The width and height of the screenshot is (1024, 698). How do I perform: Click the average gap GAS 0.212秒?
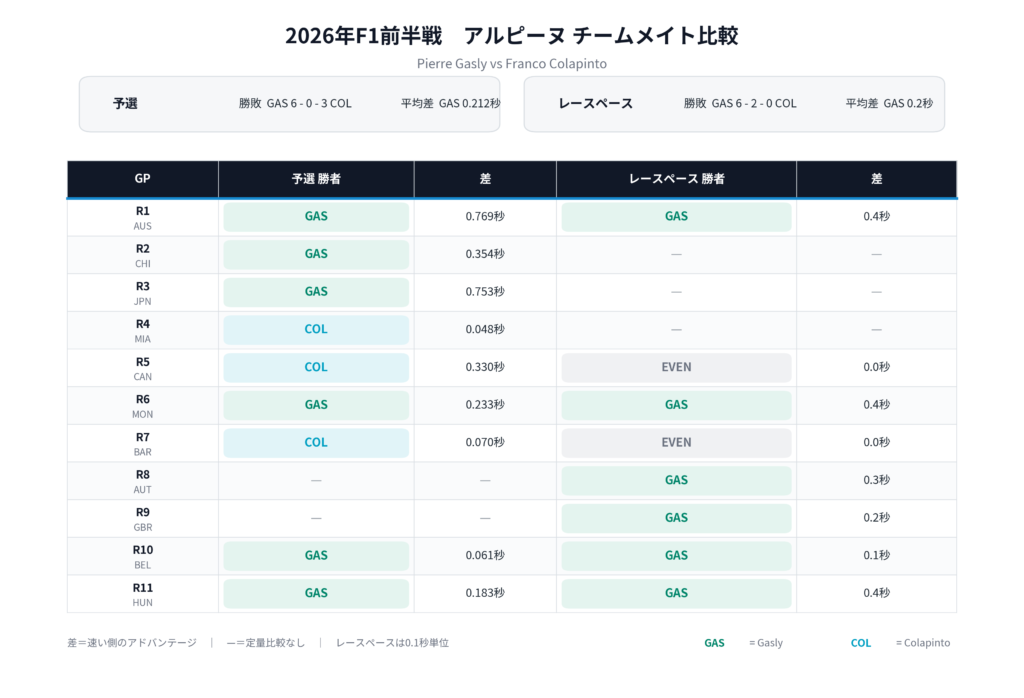(470, 103)
